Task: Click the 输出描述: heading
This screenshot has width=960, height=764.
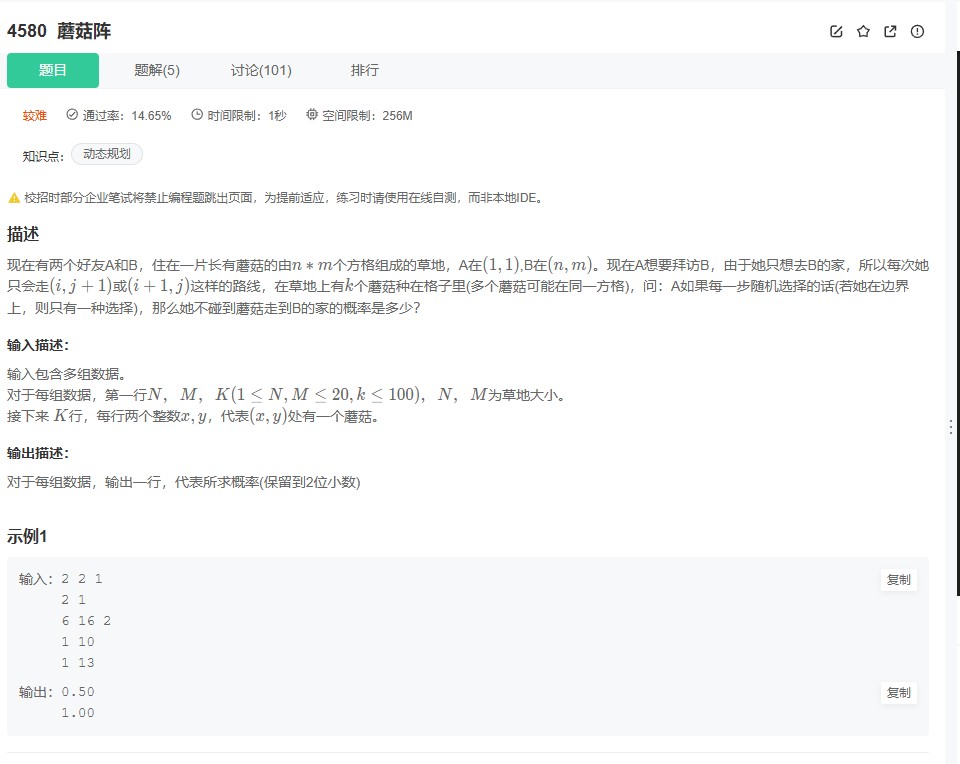Action: coord(38,453)
